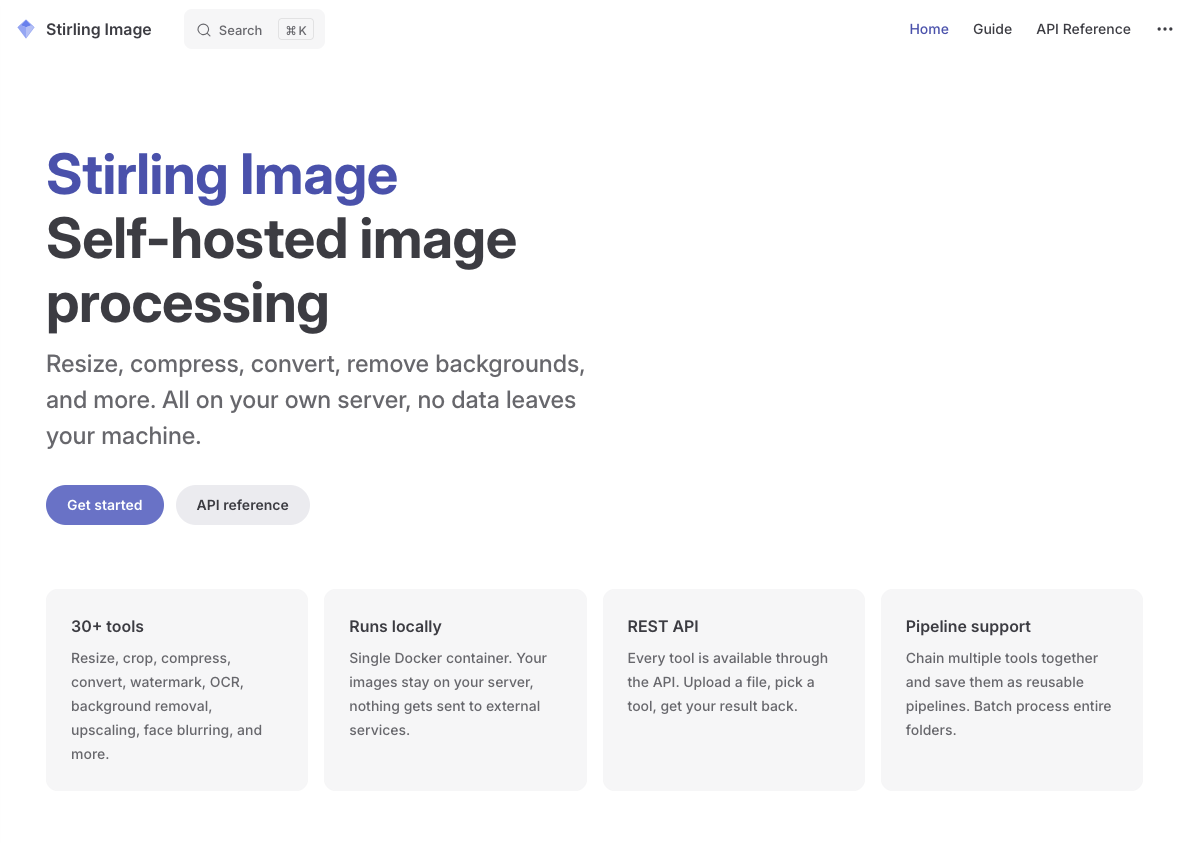This screenshot has width=1200, height=843.
Task: Click the purple Stirling Image hero heading
Action: (222, 175)
